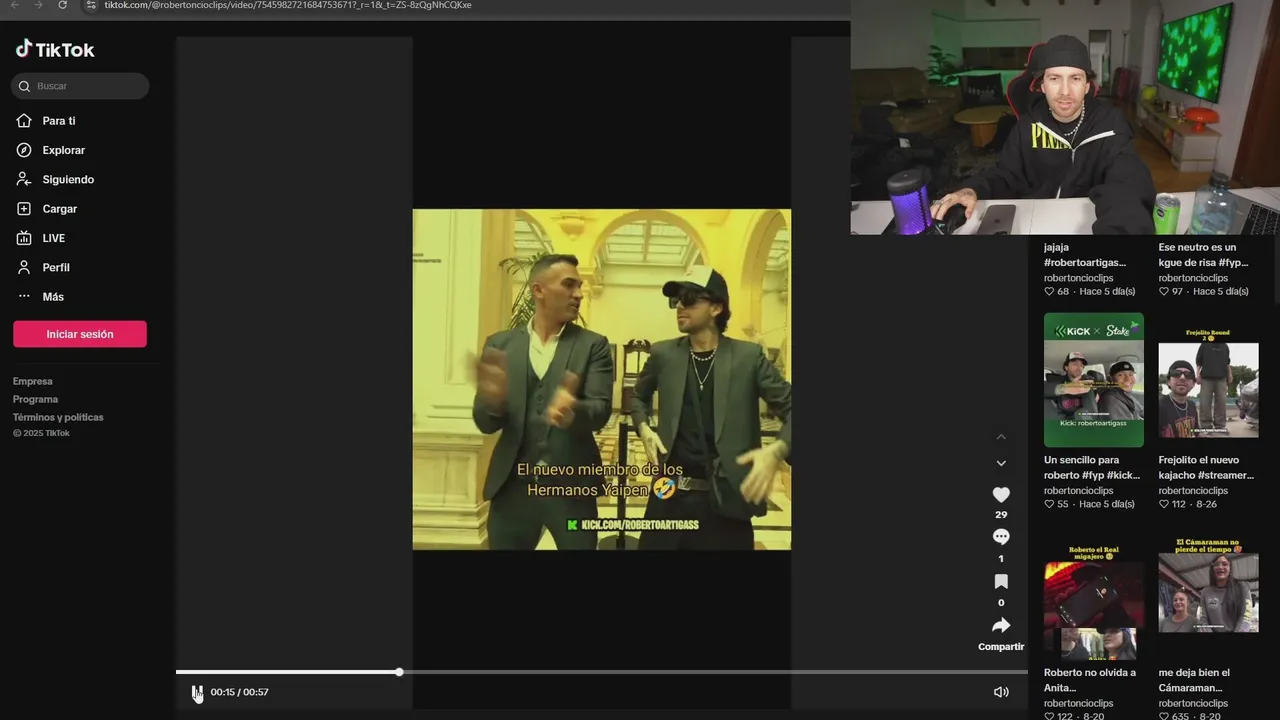Click the browser forward arrow
The image size is (1280, 720).
pyautogui.click(x=38, y=5)
